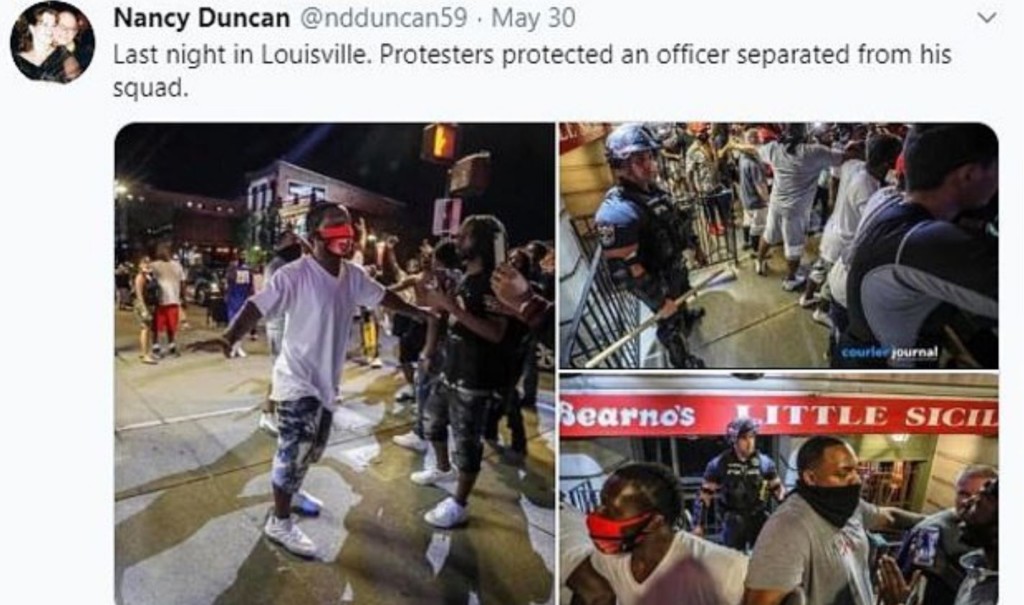Open the May 30 timestamp permalink
Viewport: 1024px width, 605px height.
(533, 18)
